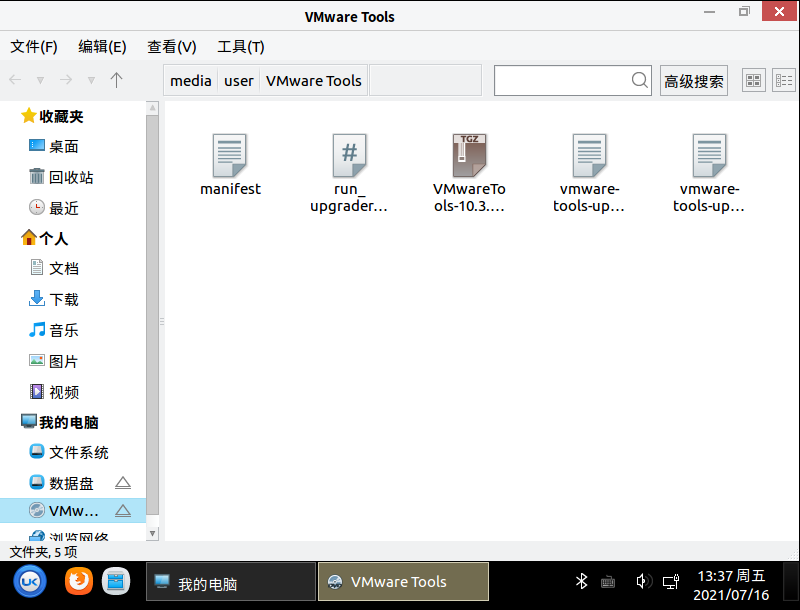The width and height of the screenshot is (800, 610).
Task: Open the Bluetooth tray icon
Action: 582,581
